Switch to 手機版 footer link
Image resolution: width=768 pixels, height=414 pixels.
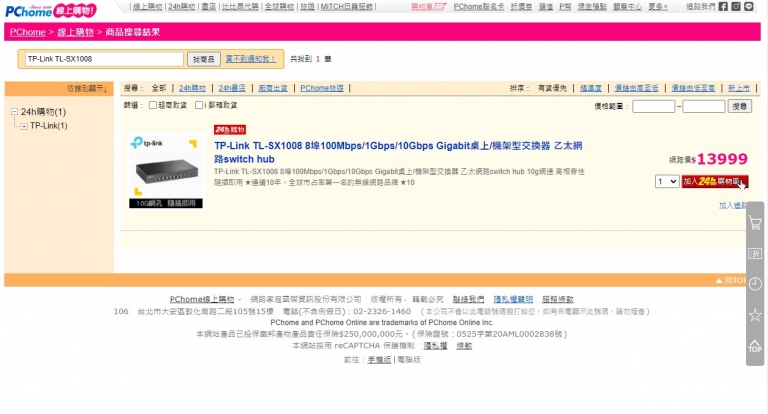[379, 360]
